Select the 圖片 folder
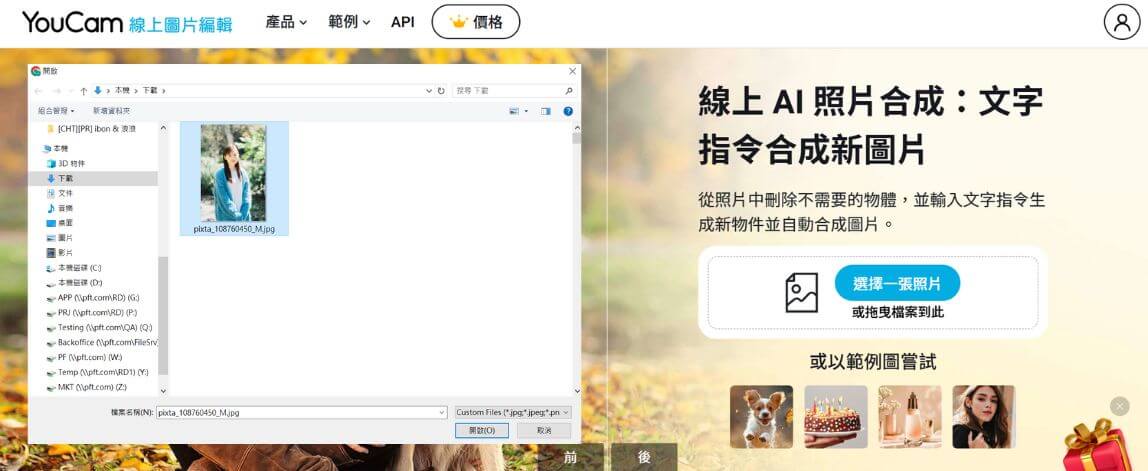 point(60,238)
